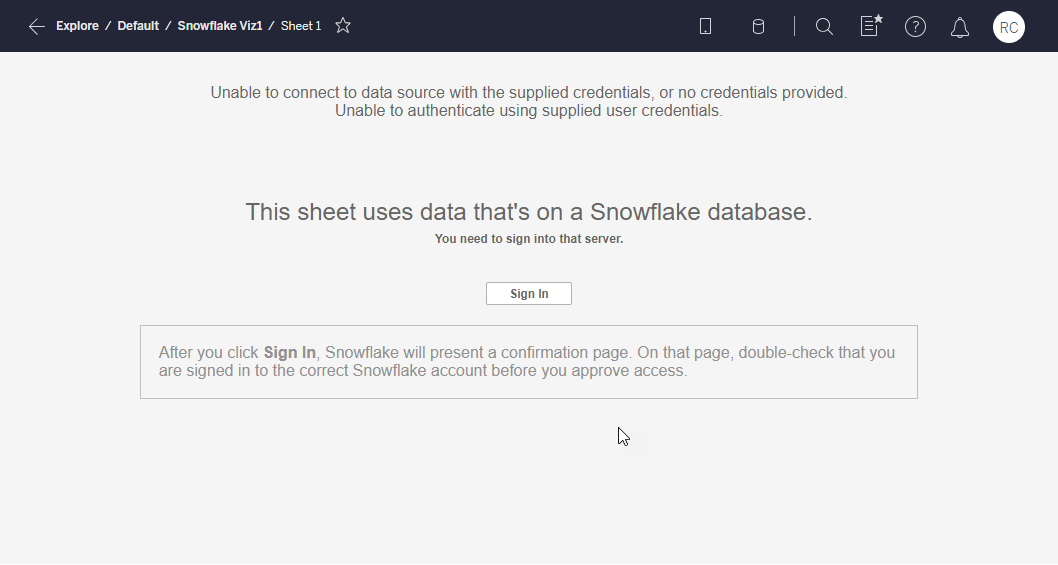Open the RC user account menu
Image resolution: width=1058 pixels, height=565 pixels.
(1009, 27)
